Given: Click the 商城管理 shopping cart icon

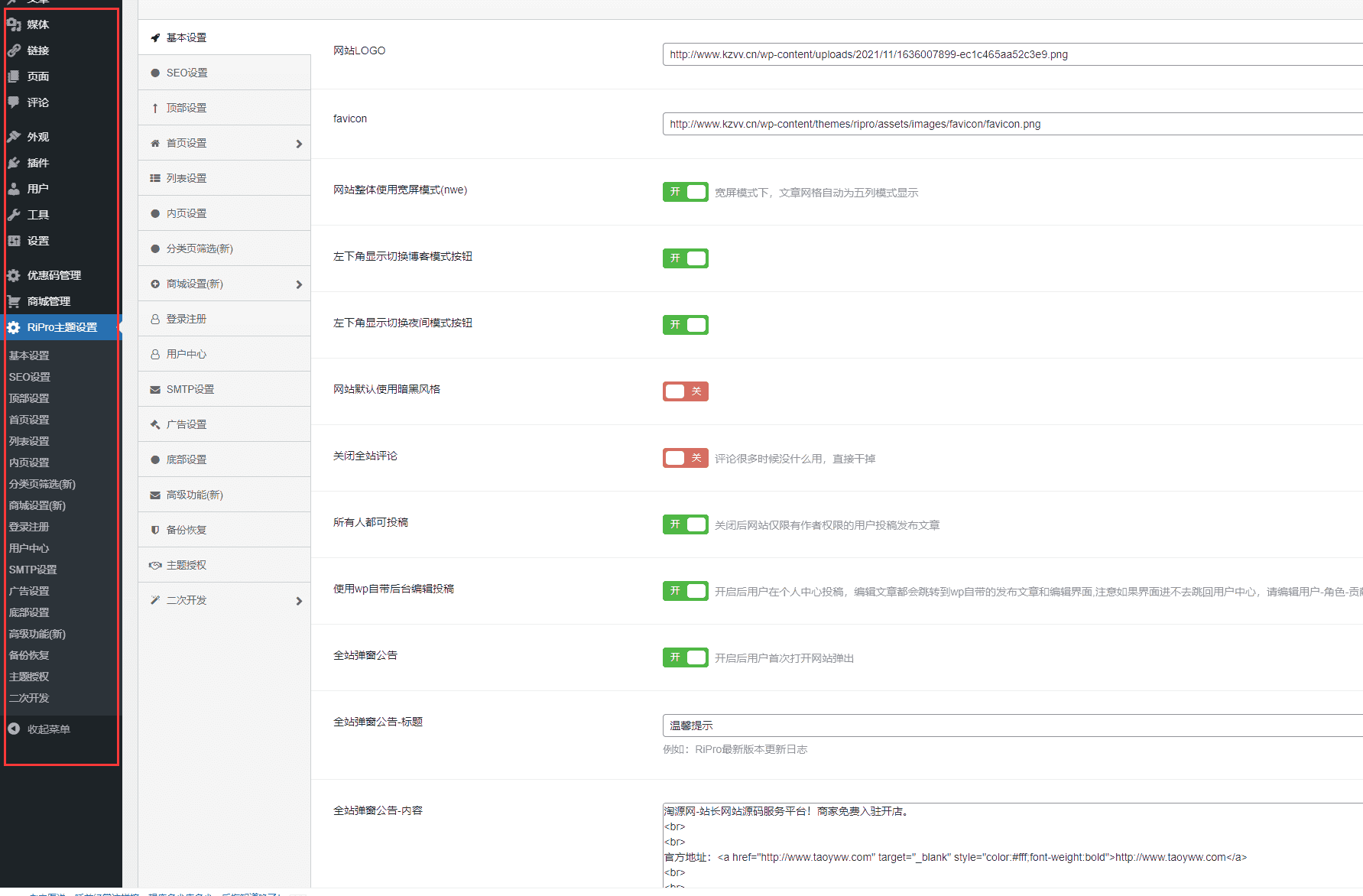Looking at the screenshot, I should [14, 301].
